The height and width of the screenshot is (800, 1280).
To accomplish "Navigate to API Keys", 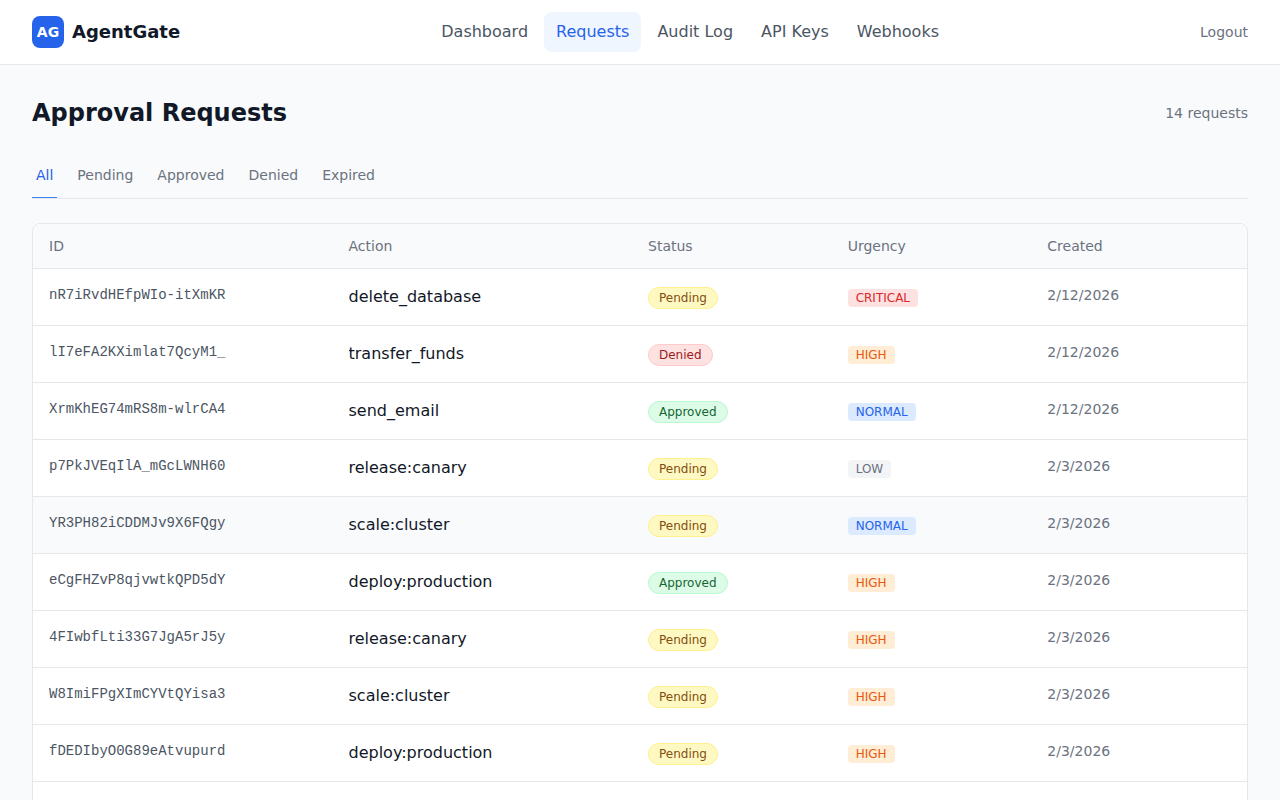I will (x=795, y=32).
